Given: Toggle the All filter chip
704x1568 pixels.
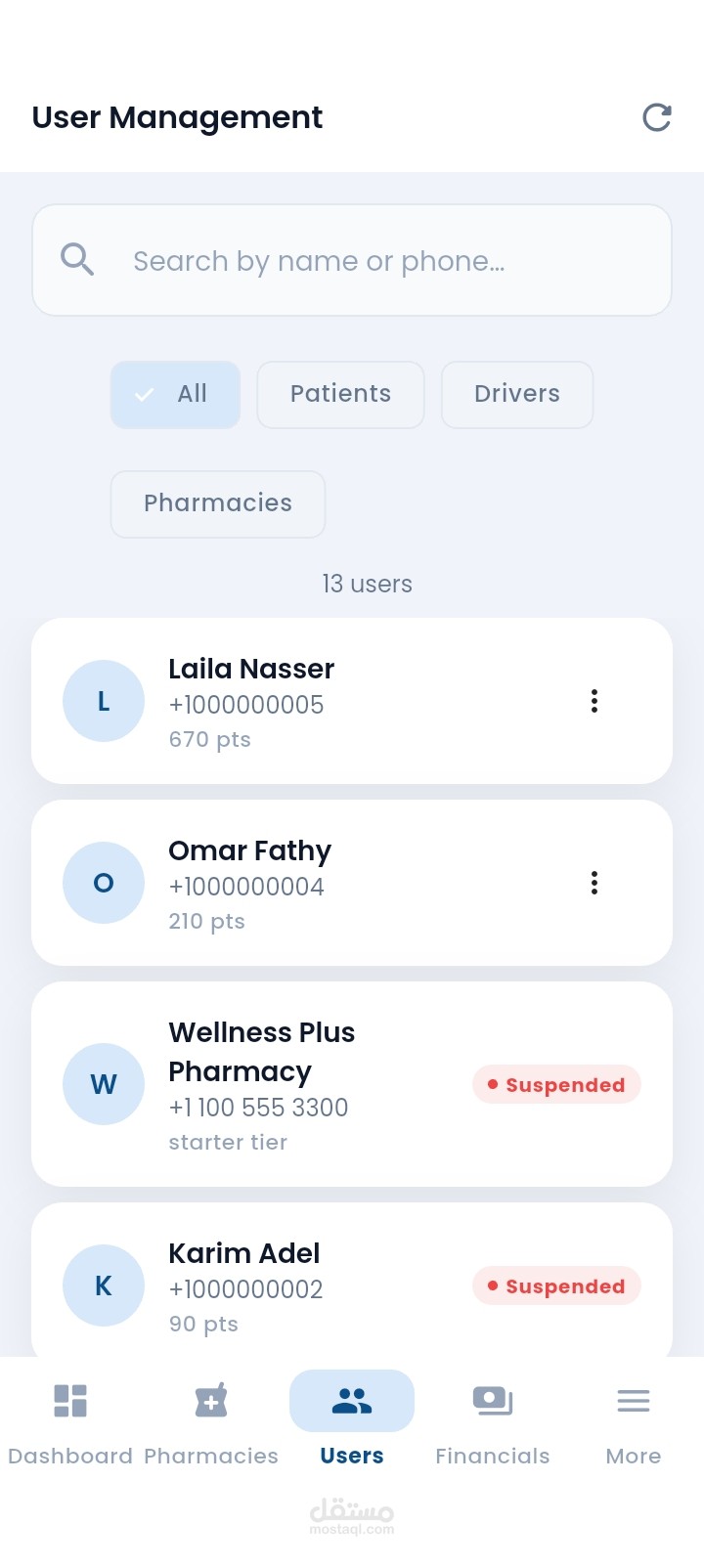Looking at the screenshot, I should [x=175, y=395].
